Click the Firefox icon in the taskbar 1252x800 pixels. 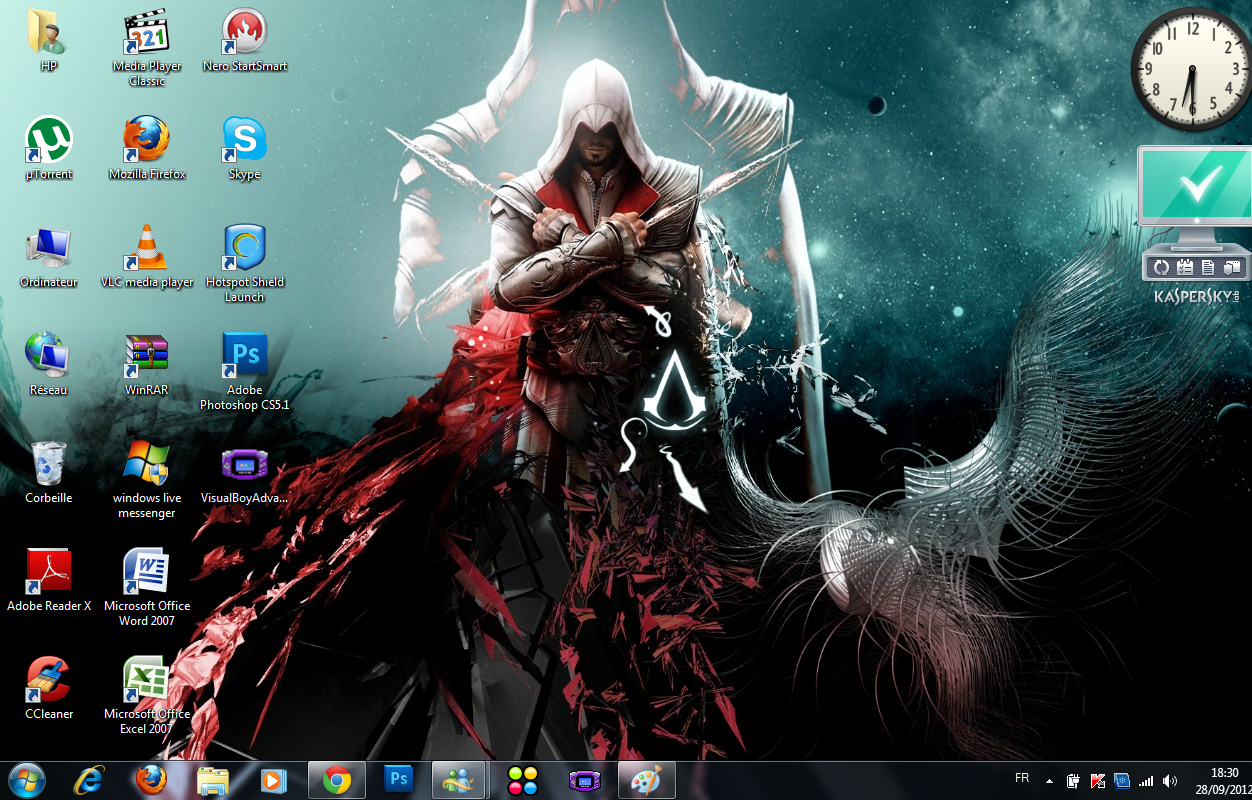tap(151, 780)
